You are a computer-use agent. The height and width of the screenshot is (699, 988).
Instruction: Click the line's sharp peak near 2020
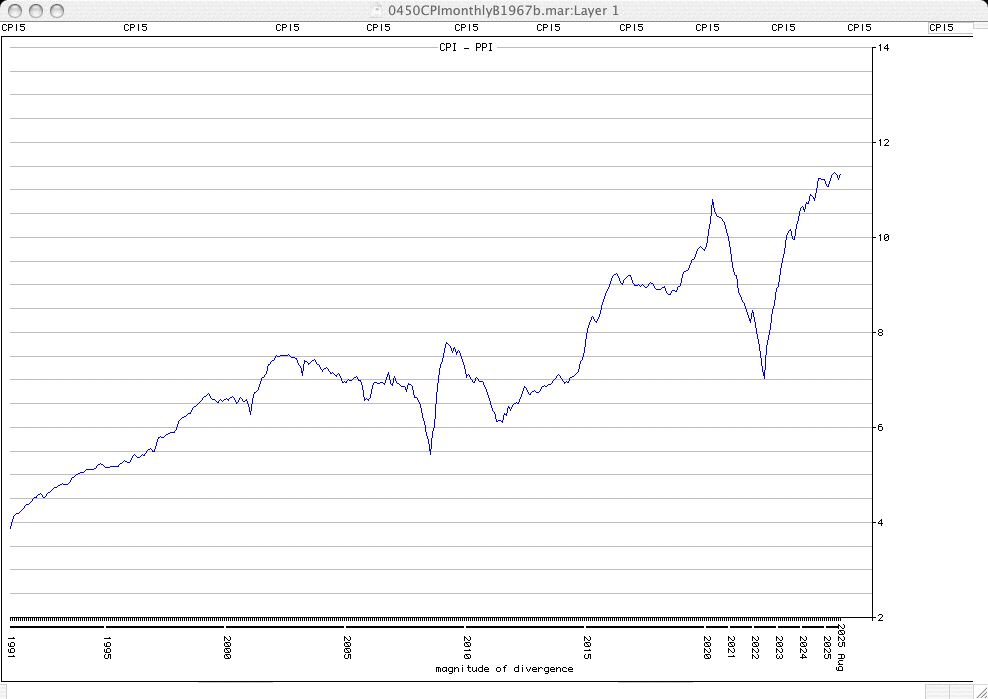(x=712, y=200)
